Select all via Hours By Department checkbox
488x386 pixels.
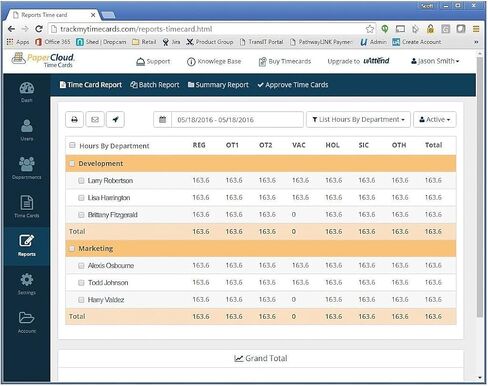[x=72, y=145]
